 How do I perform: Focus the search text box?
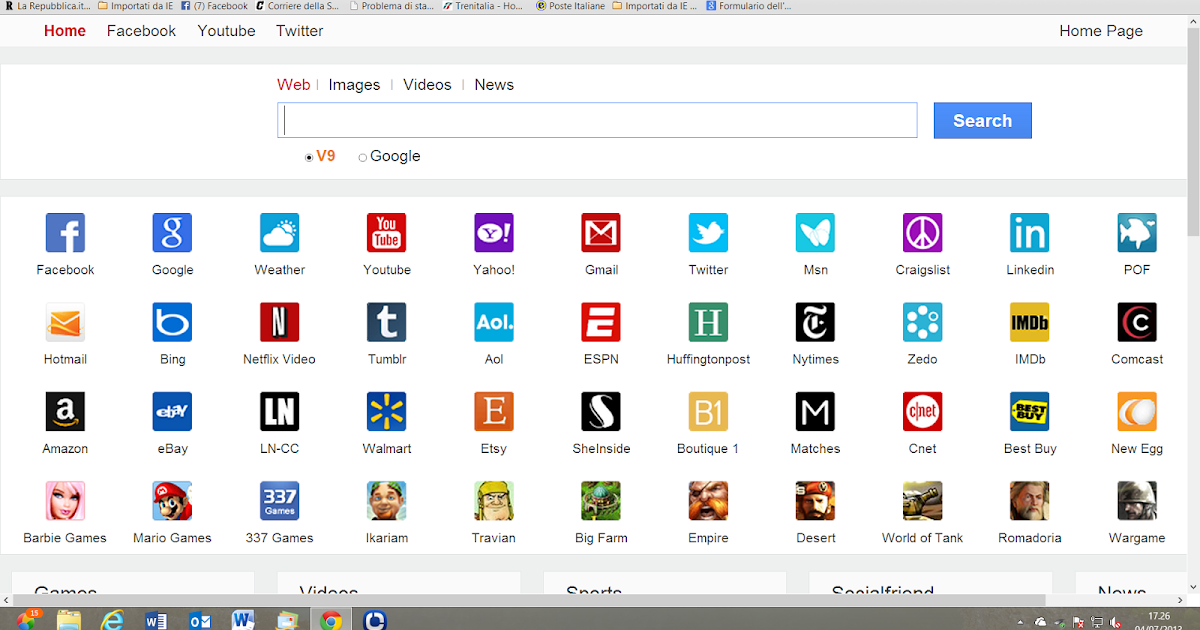[x=597, y=120]
